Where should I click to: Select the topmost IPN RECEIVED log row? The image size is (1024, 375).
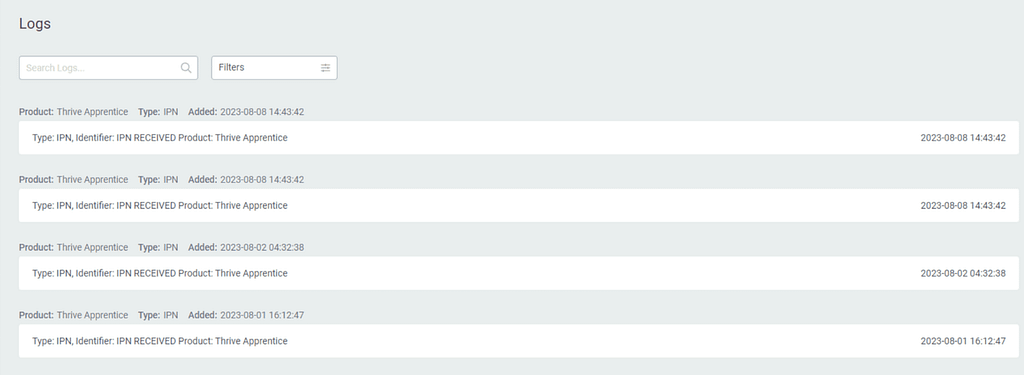coord(519,138)
